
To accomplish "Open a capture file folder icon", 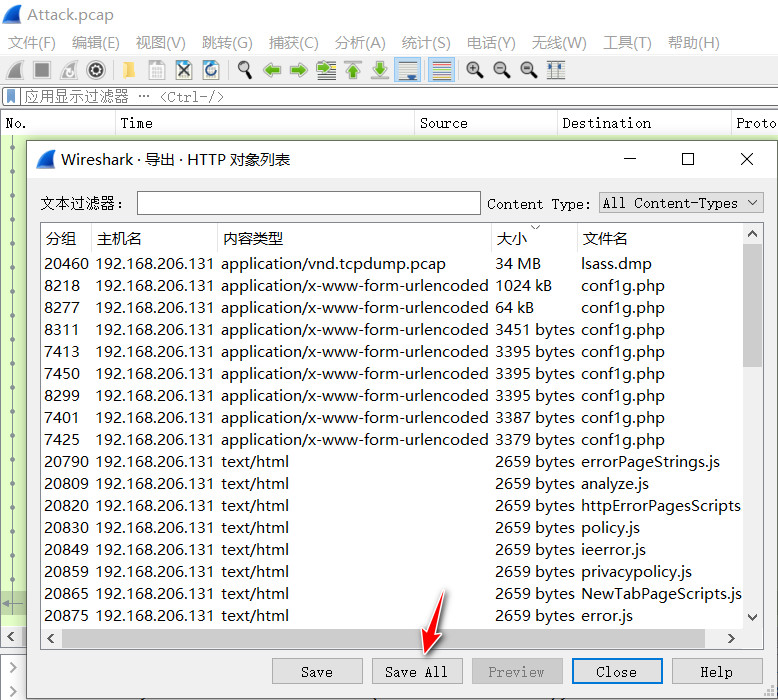I will (129, 70).
